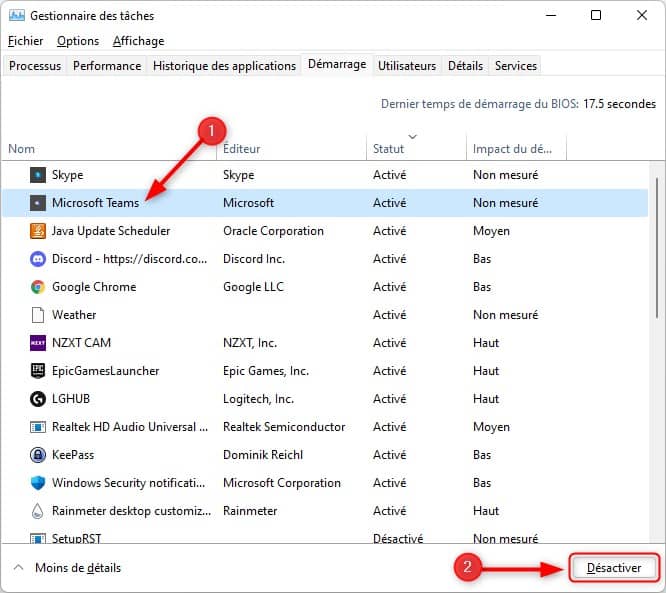666x593 pixels.
Task: Click the Google Chrome icon
Action: (x=38, y=287)
